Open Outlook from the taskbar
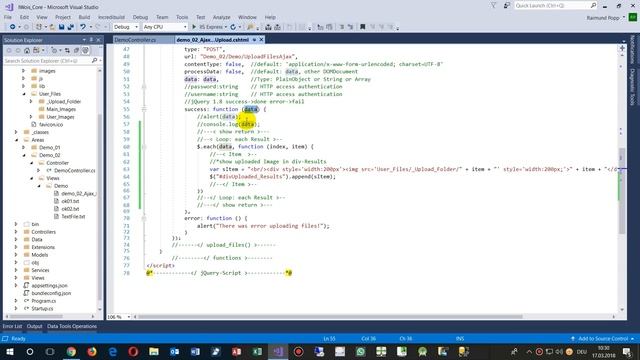This screenshot has height=360, width=640. (175, 351)
